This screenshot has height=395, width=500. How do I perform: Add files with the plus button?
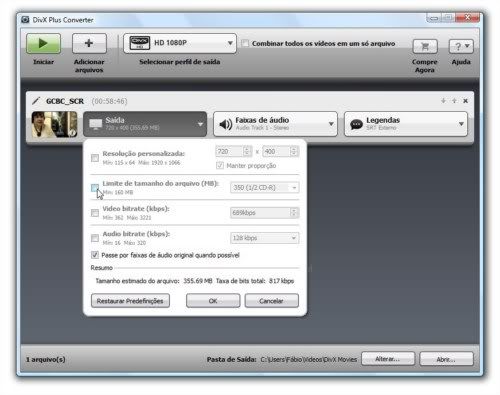89,43
